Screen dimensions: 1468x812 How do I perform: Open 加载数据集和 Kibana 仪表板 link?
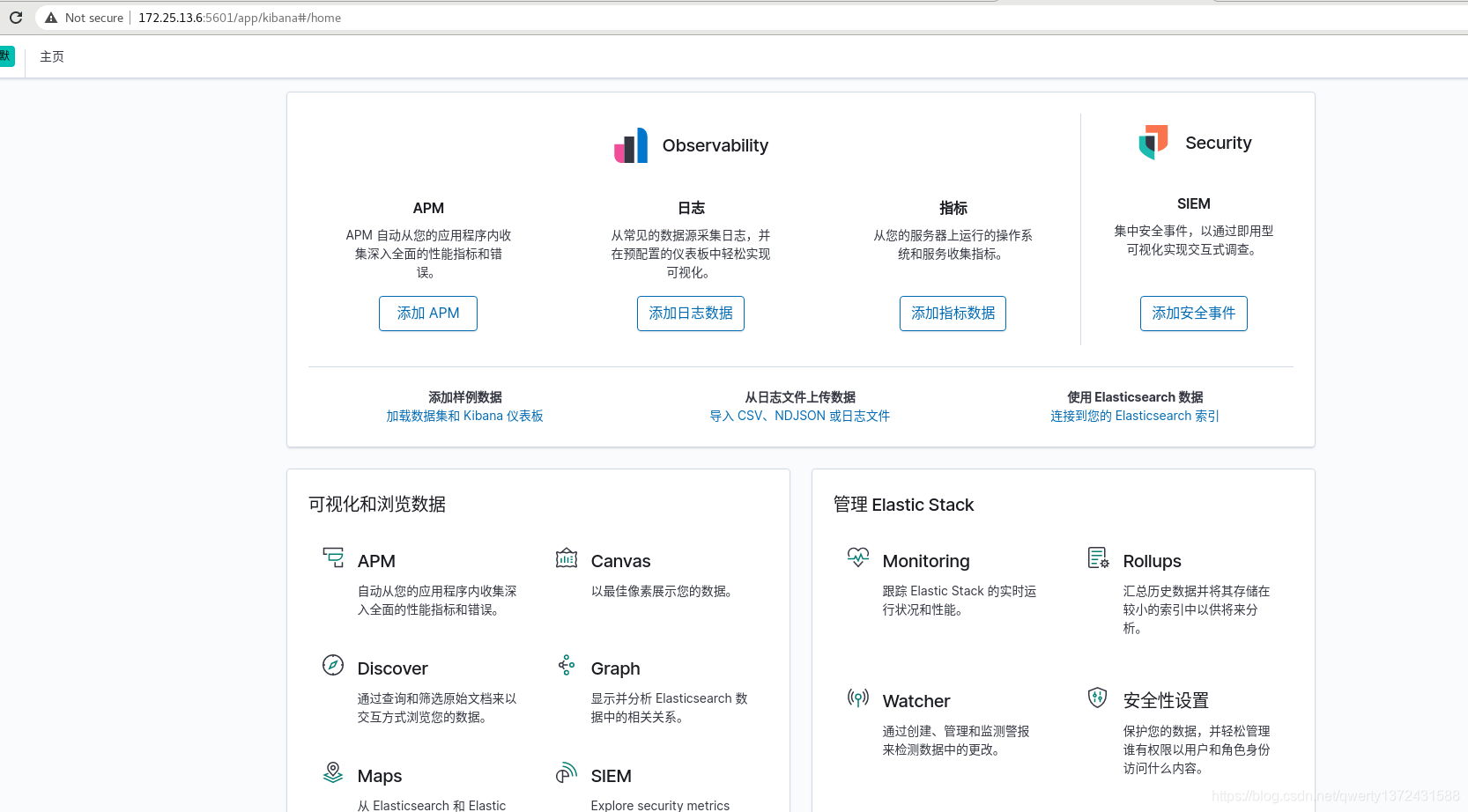(464, 416)
